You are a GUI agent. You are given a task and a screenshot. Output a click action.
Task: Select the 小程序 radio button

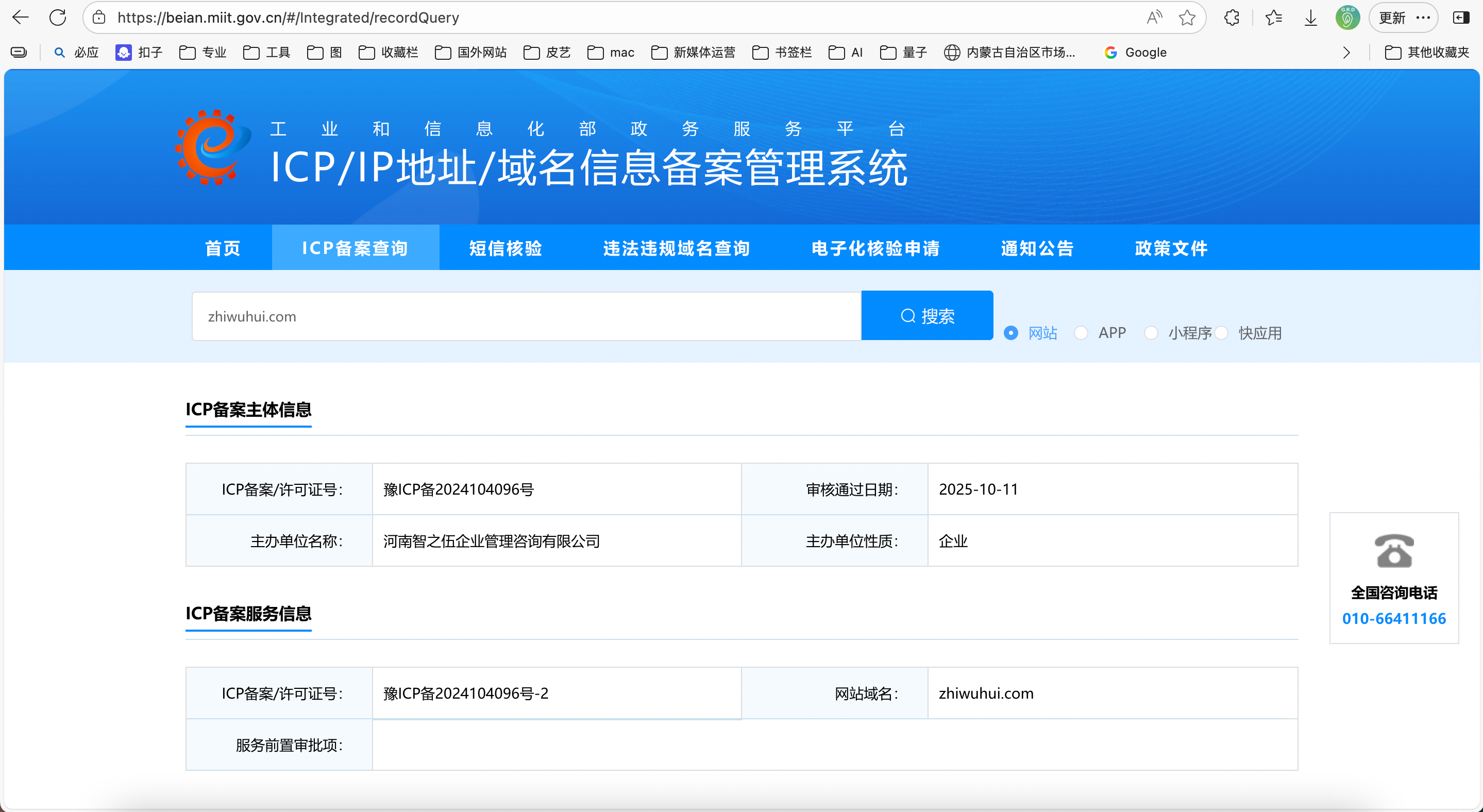tap(1151, 333)
